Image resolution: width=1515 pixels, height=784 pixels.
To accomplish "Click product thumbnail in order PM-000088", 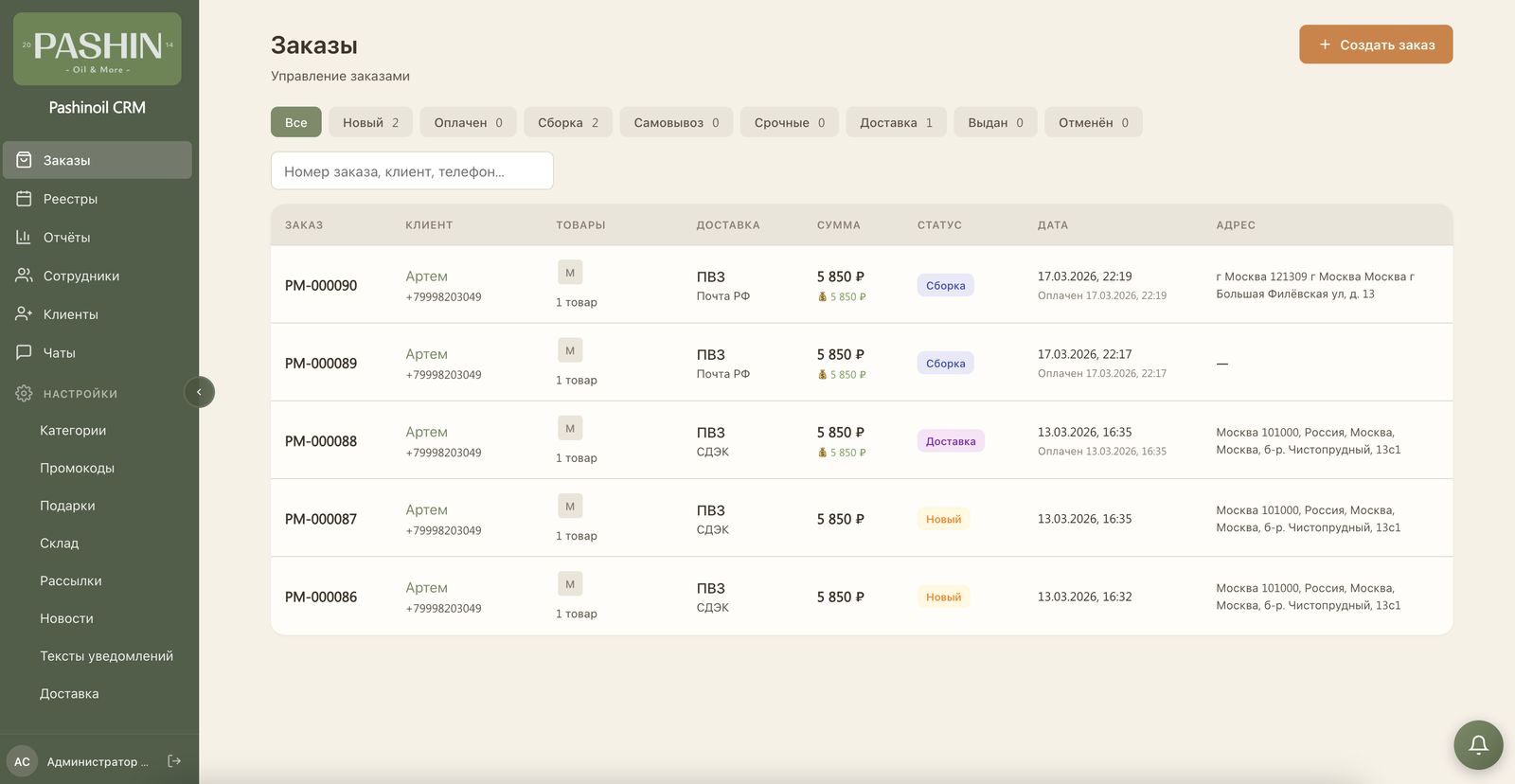I will click(x=570, y=428).
